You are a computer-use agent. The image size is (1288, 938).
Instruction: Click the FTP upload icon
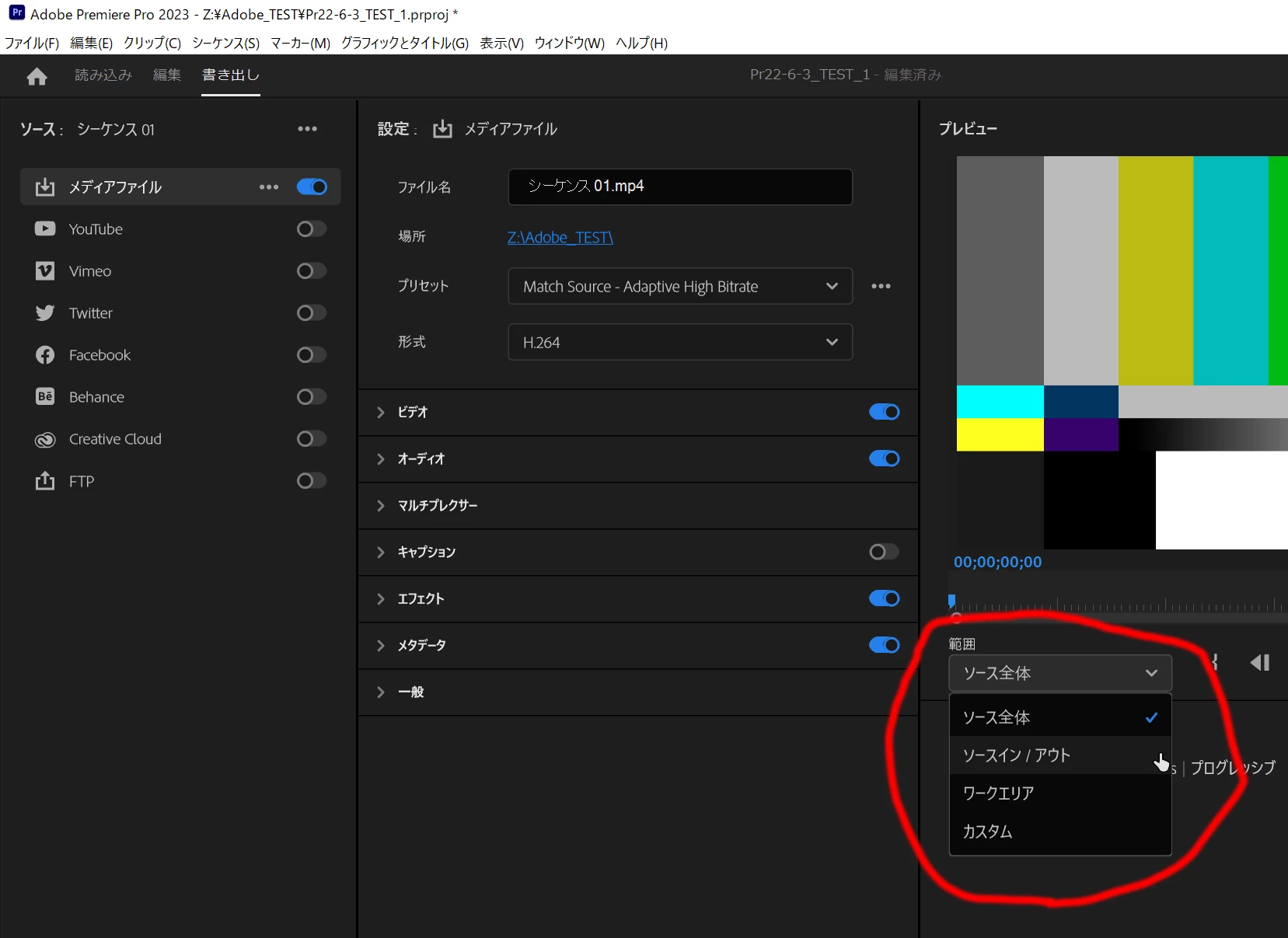pyautogui.click(x=45, y=481)
